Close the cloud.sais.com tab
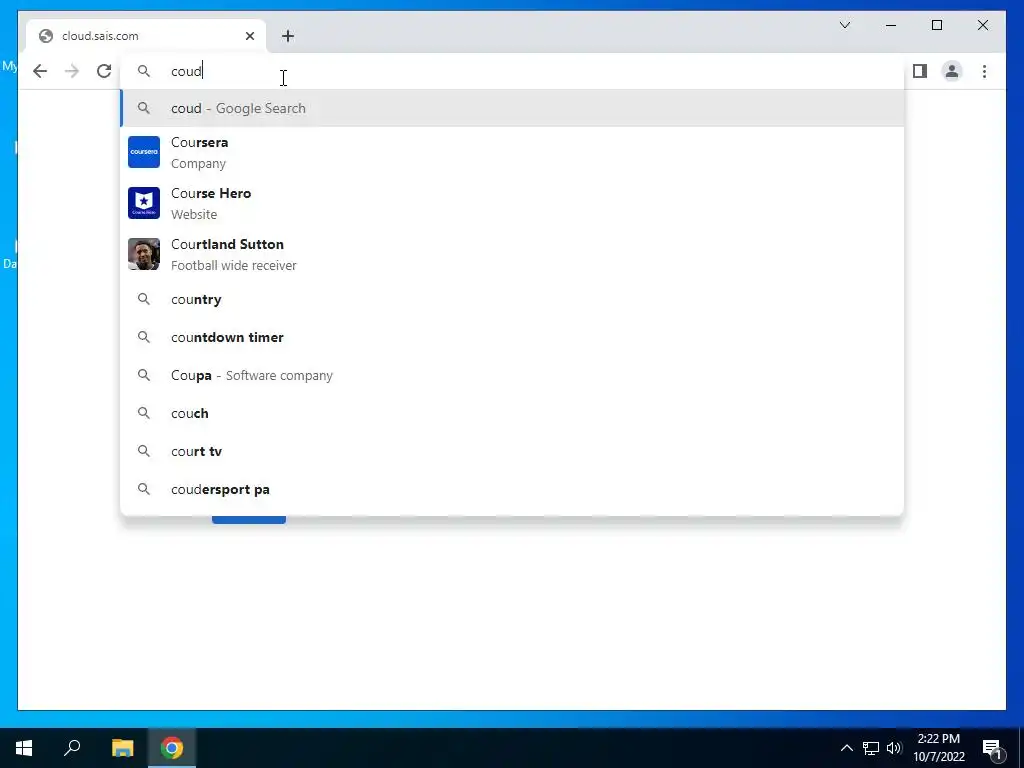The image size is (1024, 768). coord(249,36)
